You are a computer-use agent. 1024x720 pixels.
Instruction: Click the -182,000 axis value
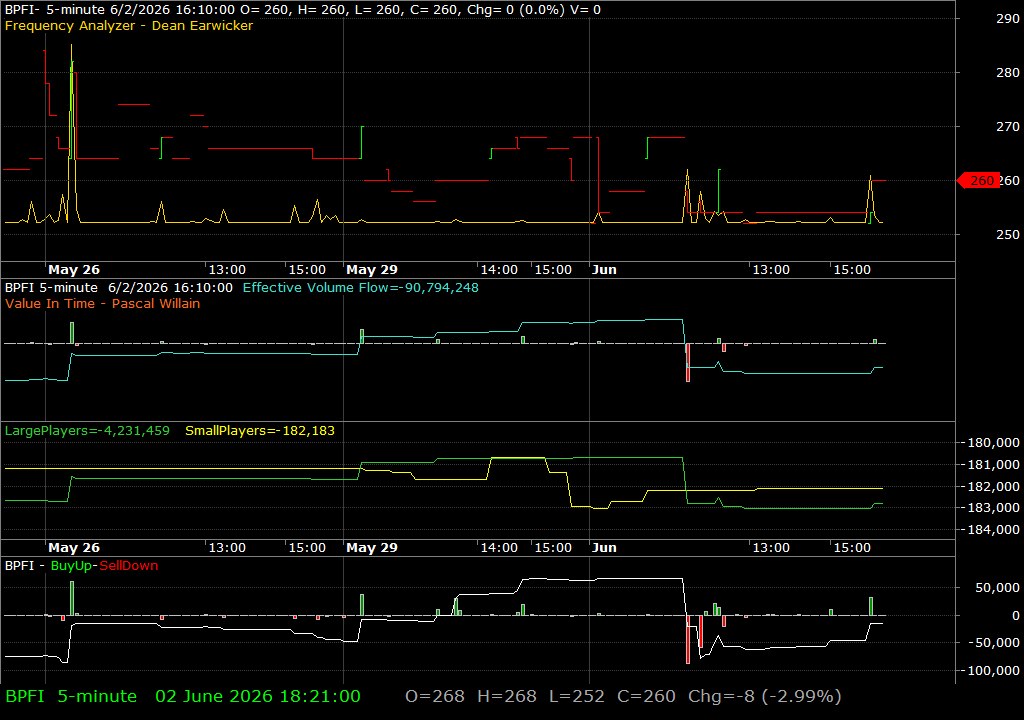coord(991,486)
